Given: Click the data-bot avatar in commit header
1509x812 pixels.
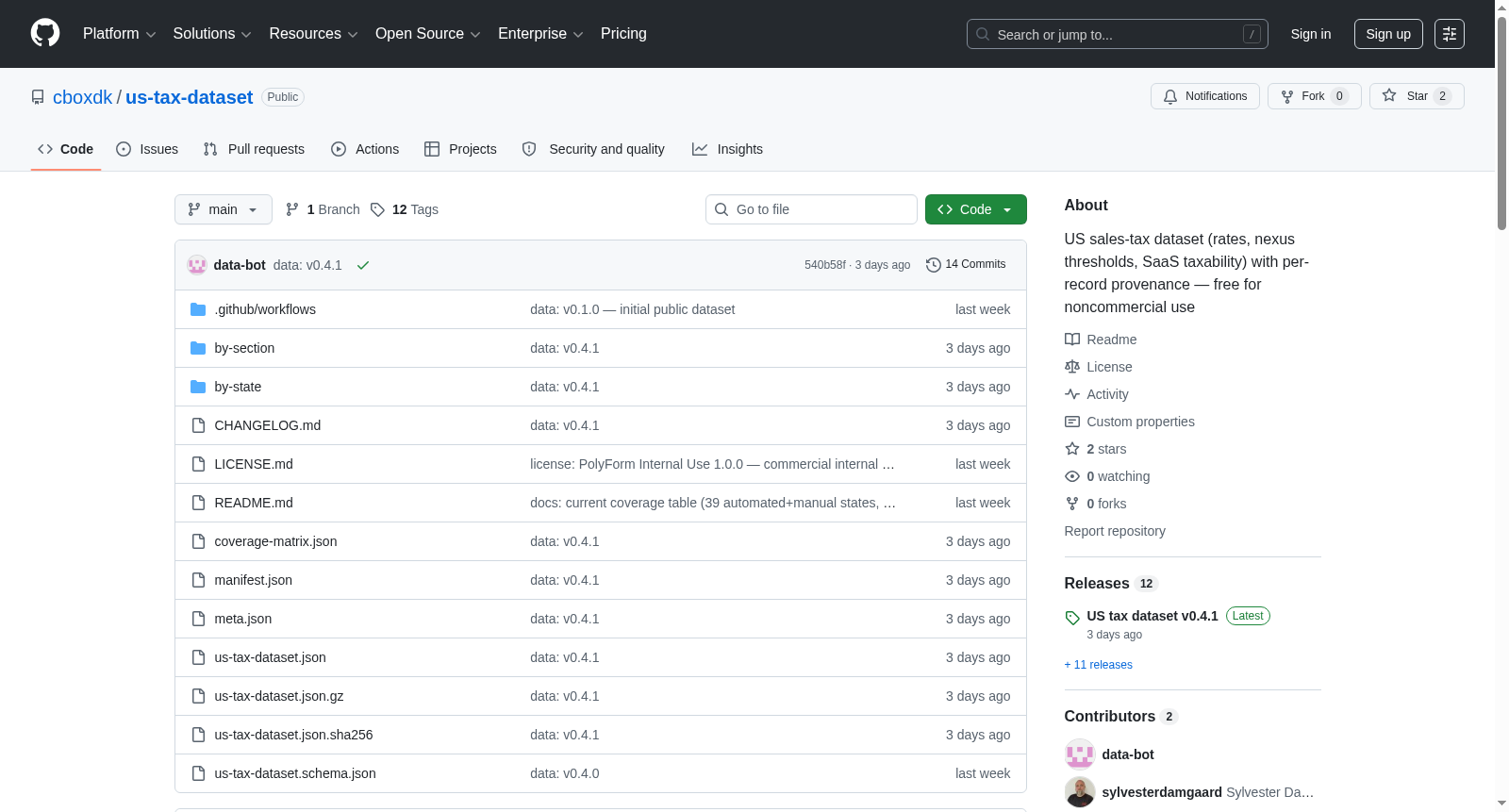Looking at the screenshot, I should coord(197,265).
